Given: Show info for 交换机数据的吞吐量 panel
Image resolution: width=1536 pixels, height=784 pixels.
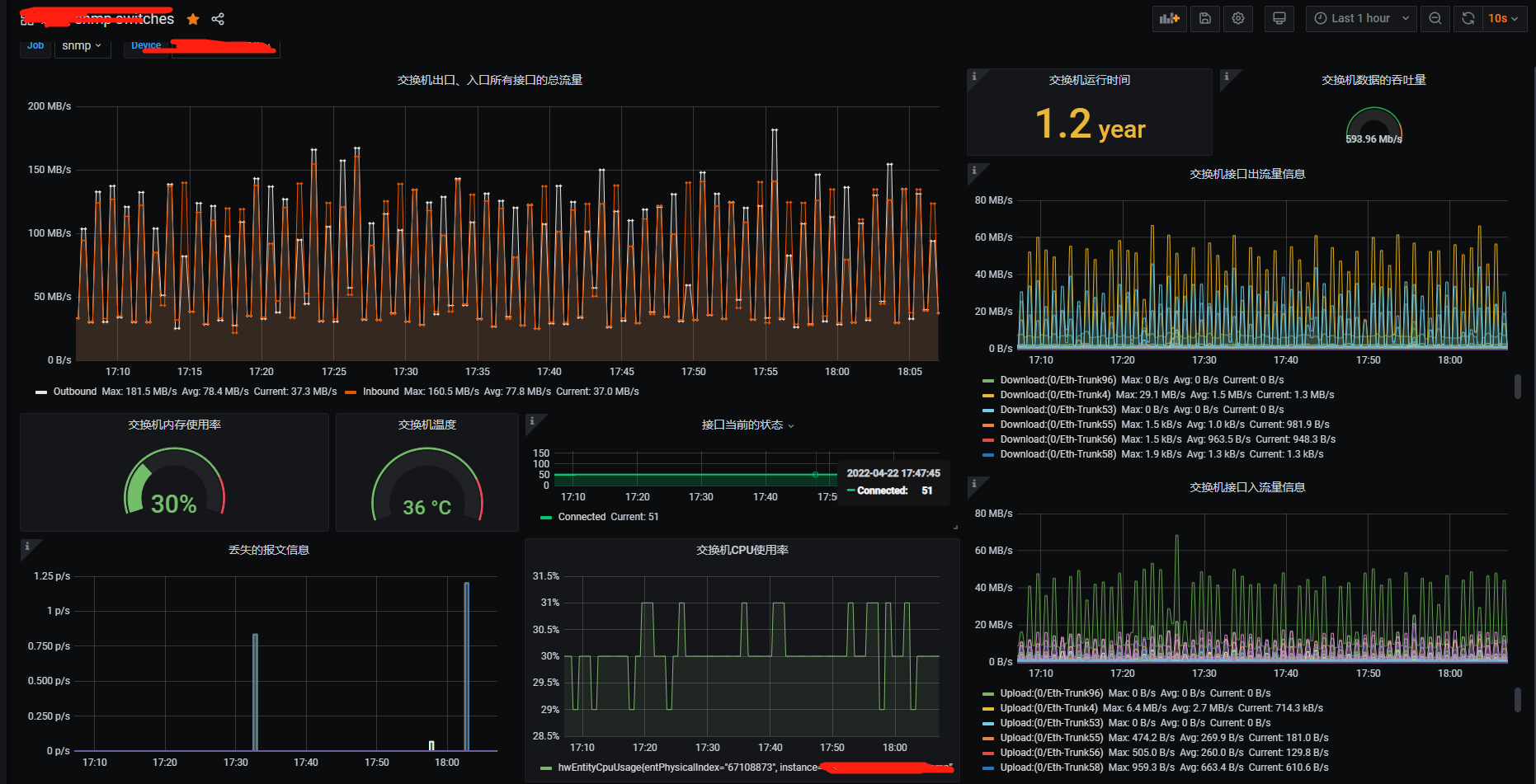Looking at the screenshot, I should click(x=1227, y=76).
